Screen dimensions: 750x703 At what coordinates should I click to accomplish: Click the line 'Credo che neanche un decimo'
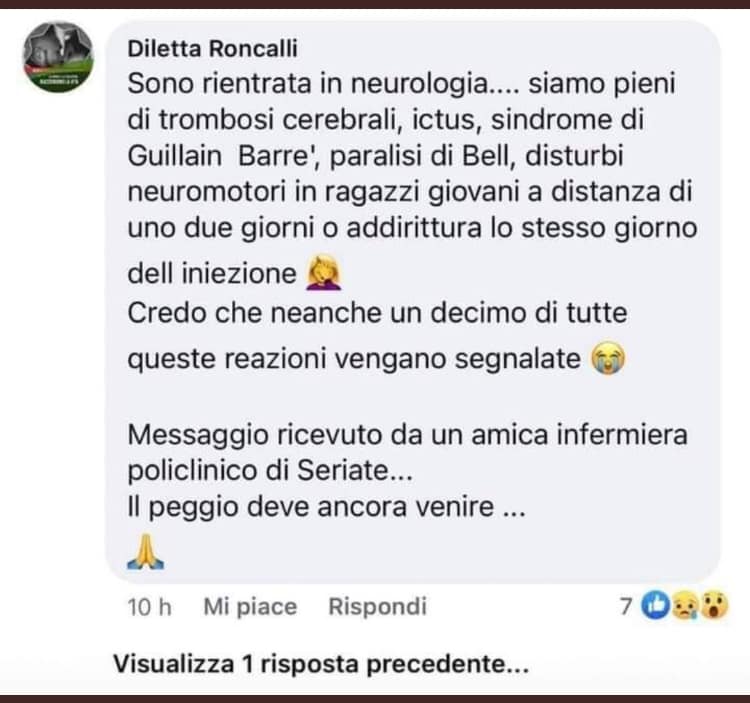point(377,313)
